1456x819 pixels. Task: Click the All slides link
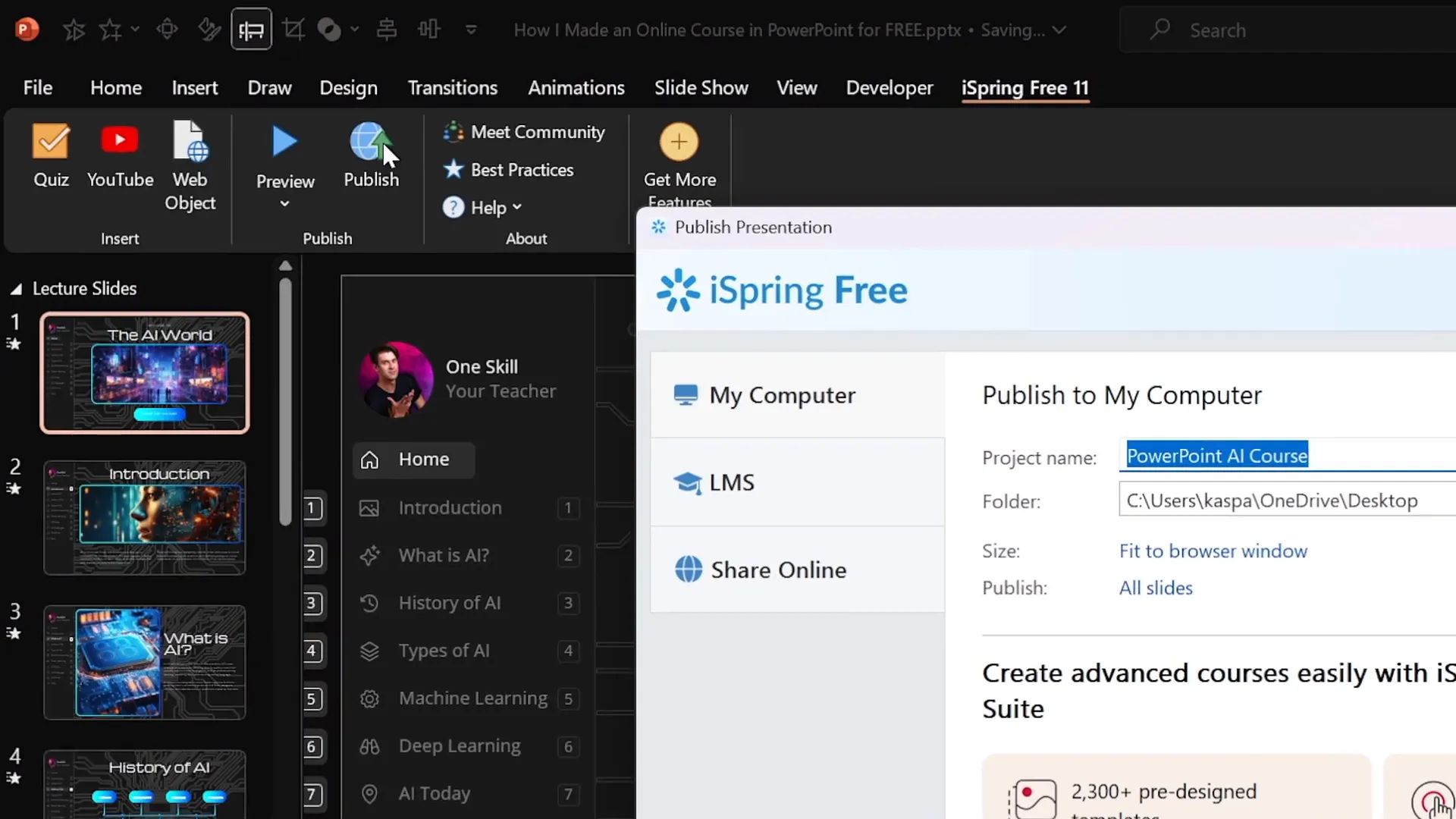coord(1156,587)
